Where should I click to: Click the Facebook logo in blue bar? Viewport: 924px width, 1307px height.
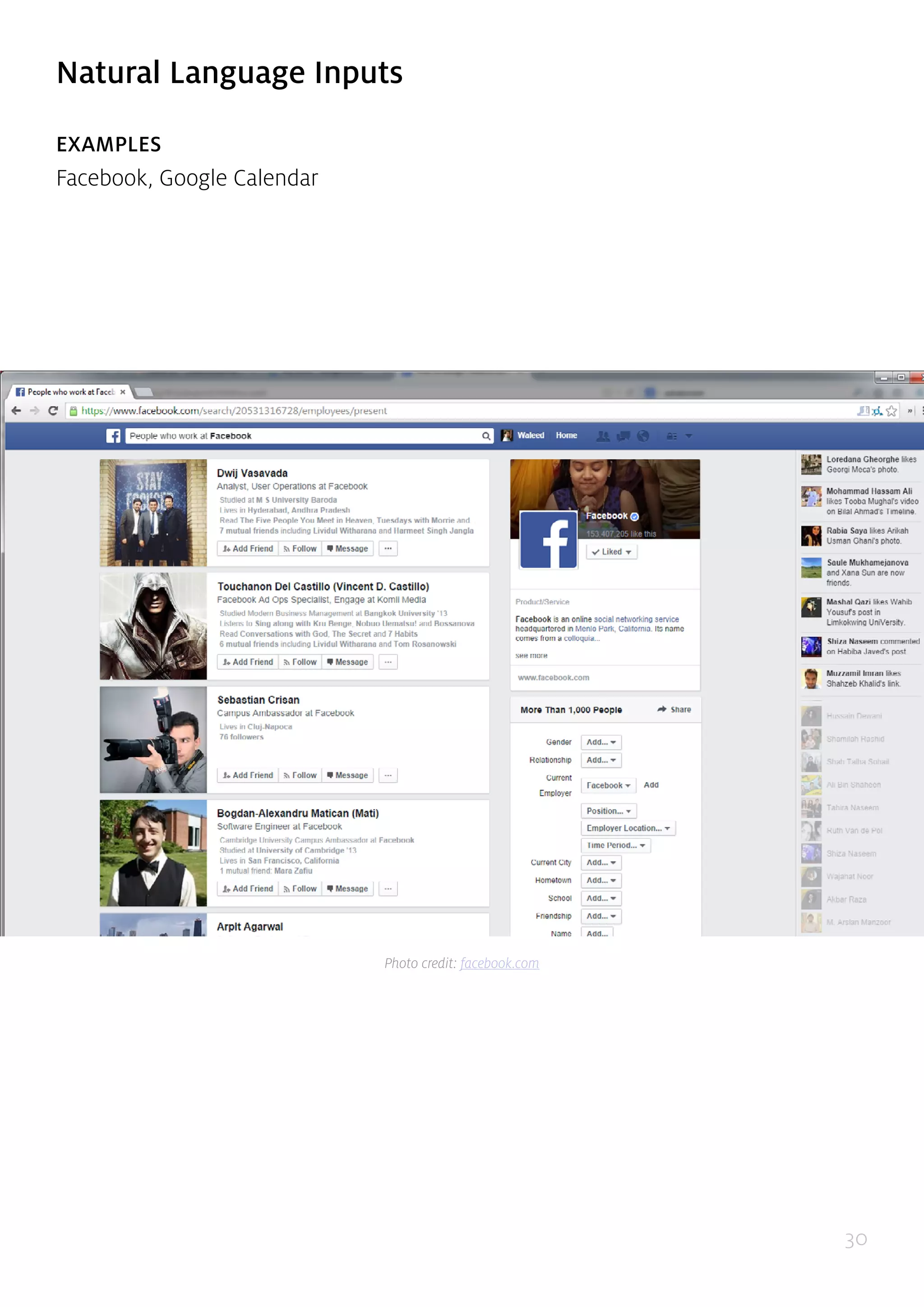click(113, 436)
